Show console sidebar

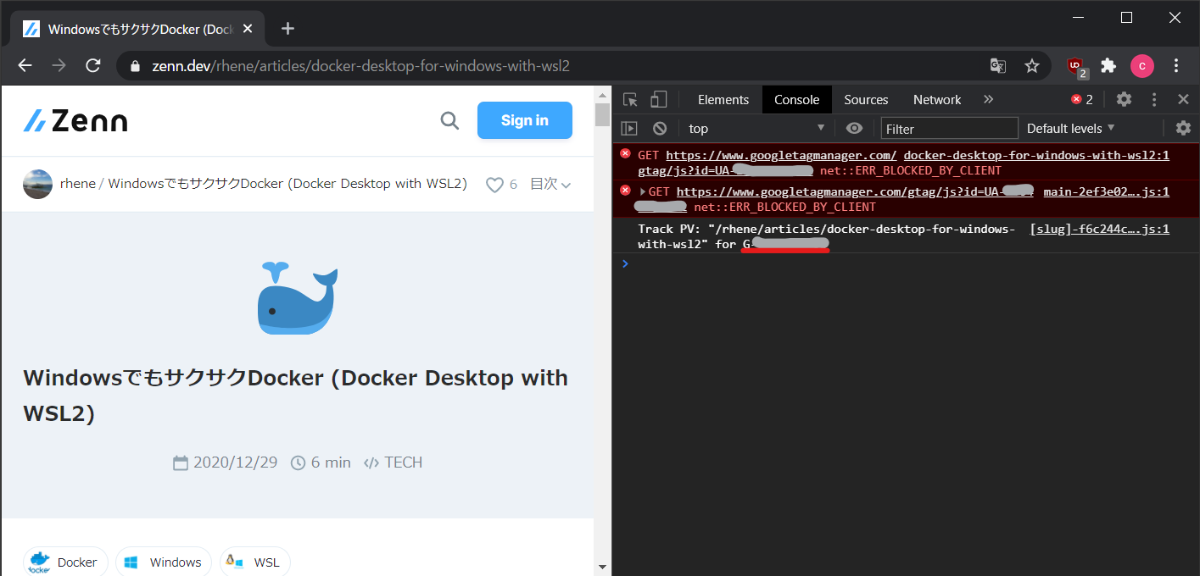pyautogui.click(x=629, y=128)
